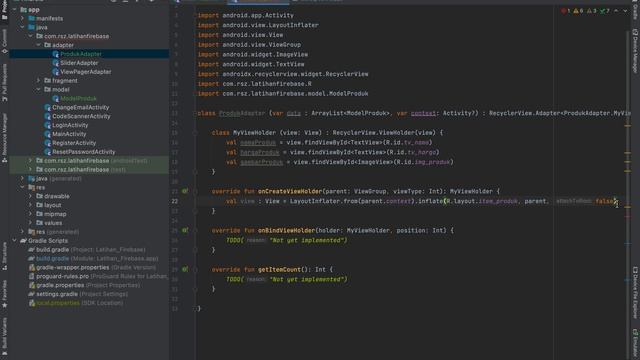This screenshot has width=640, height=360.
Task: Open the Commit tool window
Action: coord(4,42)
